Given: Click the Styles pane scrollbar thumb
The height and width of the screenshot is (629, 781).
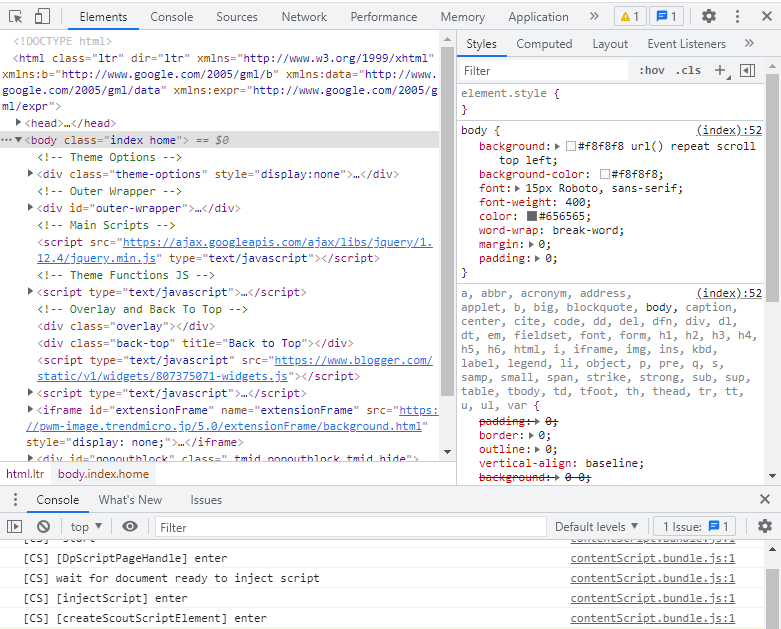Looking at the screenshot, I should pyautogui.click(x=772, y=188).
